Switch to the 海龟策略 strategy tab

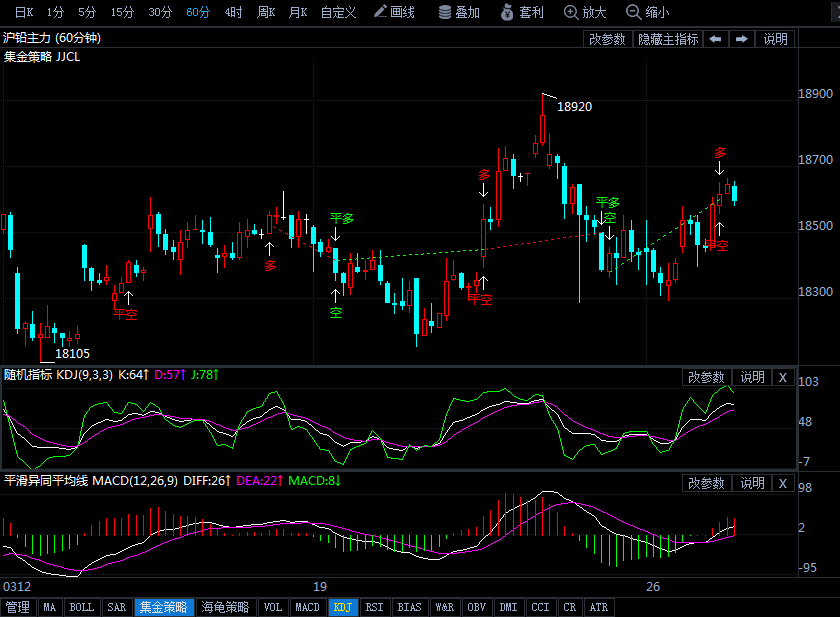[x=225, y=607]
